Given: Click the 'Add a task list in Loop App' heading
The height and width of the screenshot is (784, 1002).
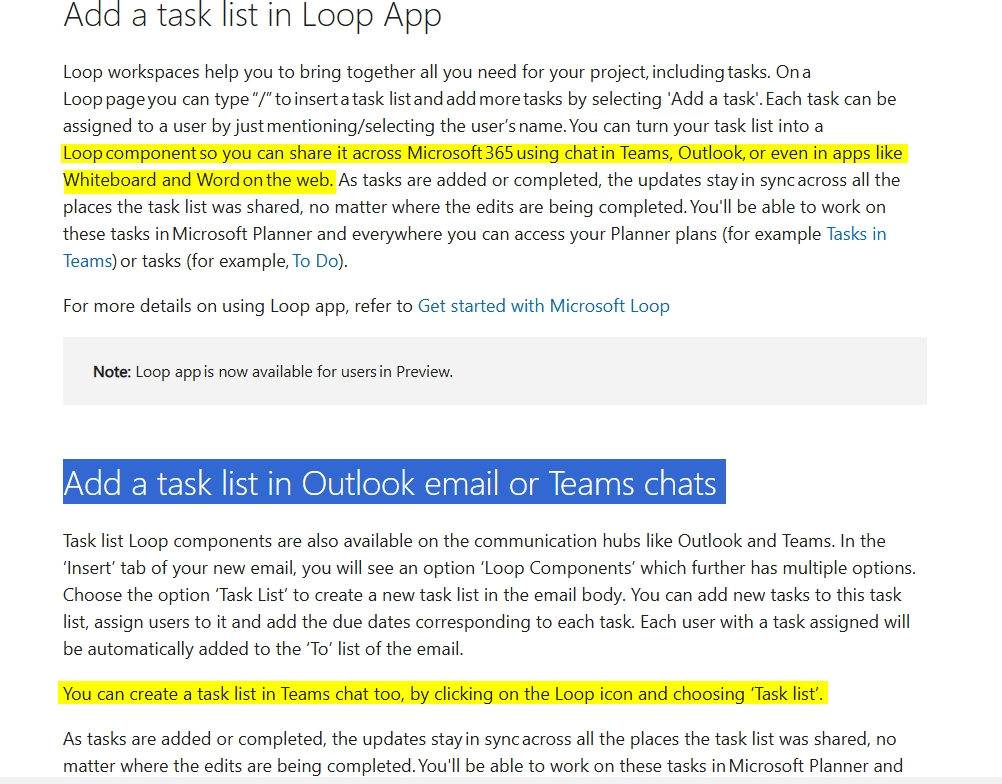Looking at the screenshot, I should (252, 15).
